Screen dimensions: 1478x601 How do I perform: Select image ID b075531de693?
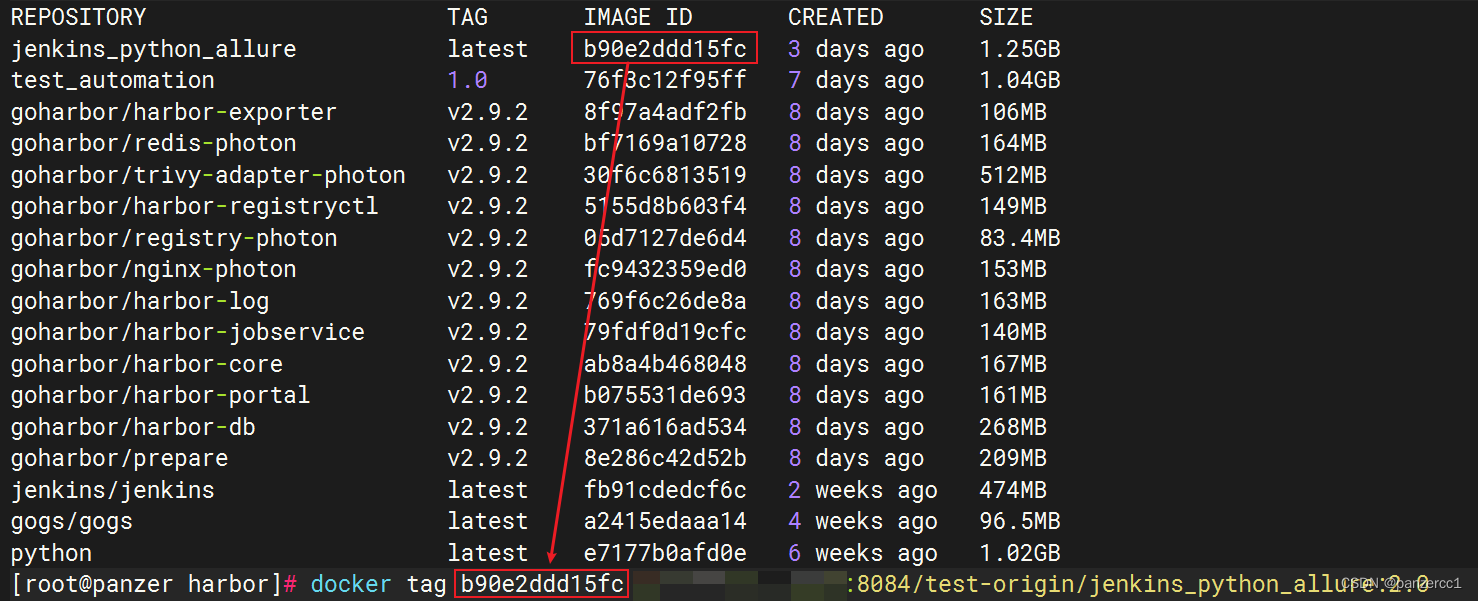(x=665, y=395)
